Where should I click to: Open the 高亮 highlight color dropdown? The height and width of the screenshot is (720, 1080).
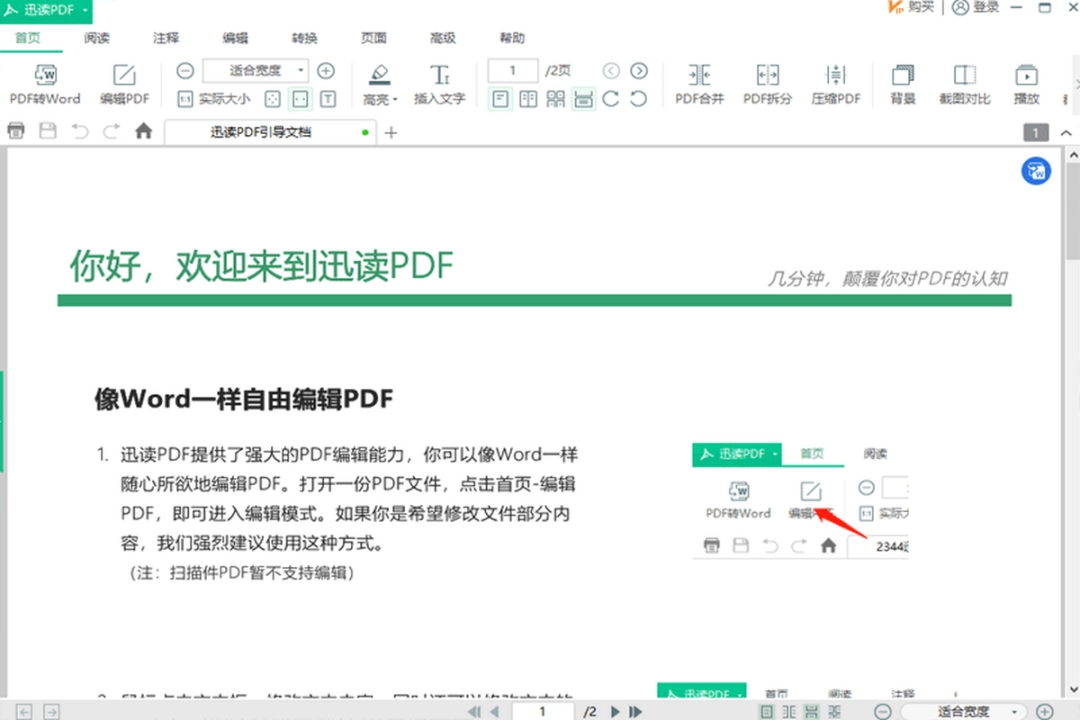pos(393,99)
